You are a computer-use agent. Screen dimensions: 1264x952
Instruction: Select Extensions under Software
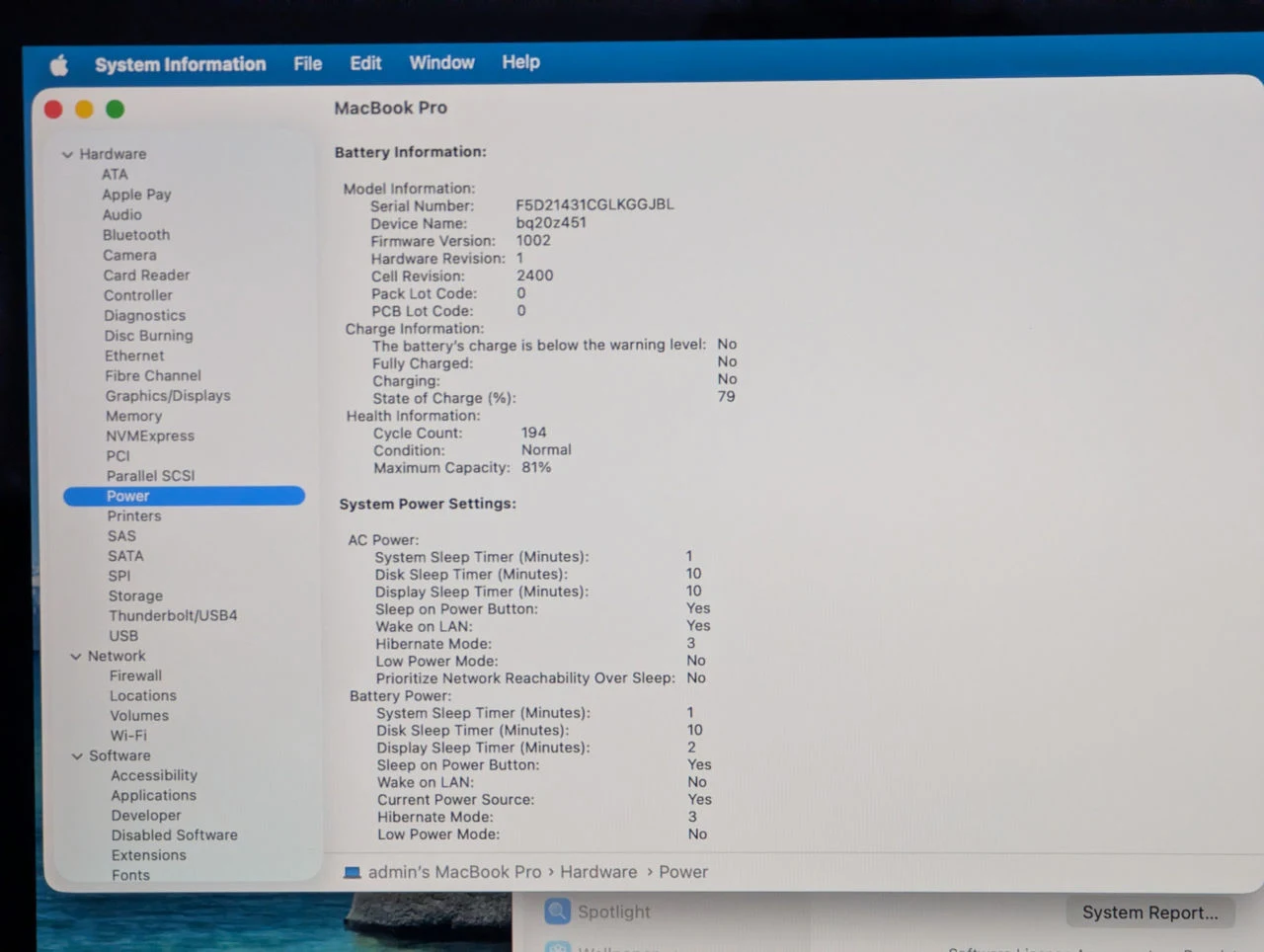[148, 855]
